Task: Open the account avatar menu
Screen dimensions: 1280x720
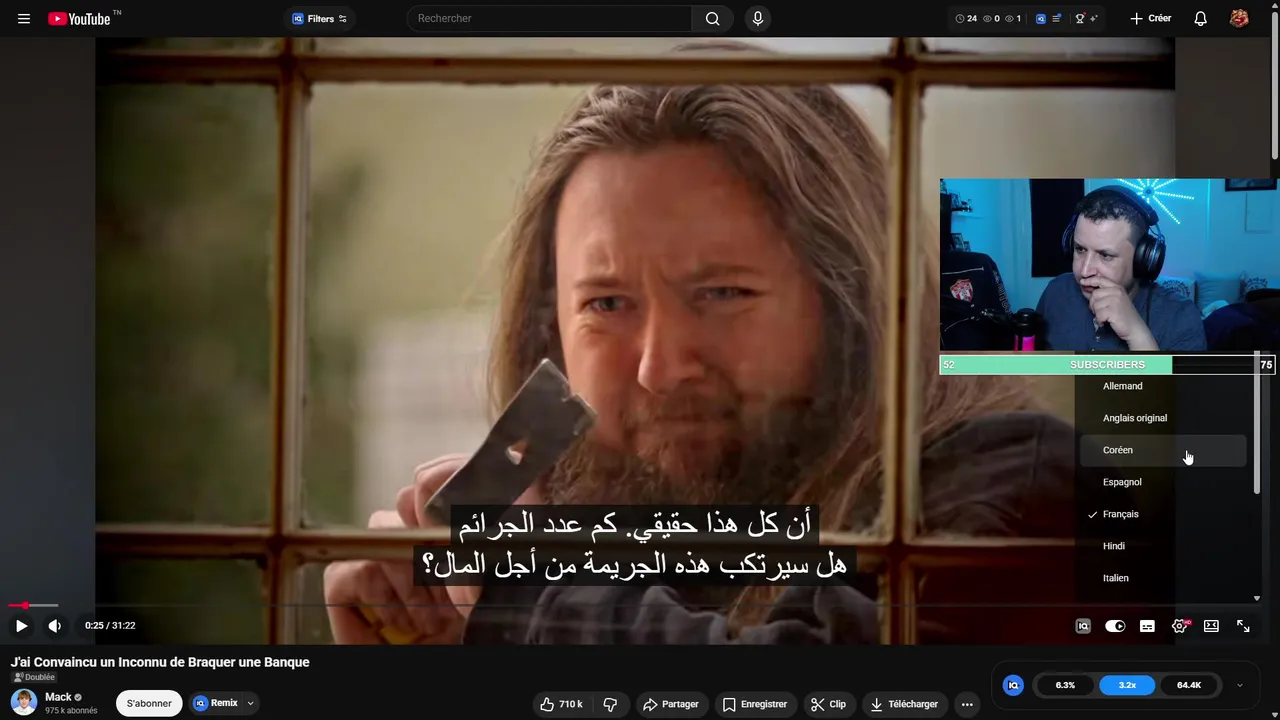Action: coord(1239,19)
